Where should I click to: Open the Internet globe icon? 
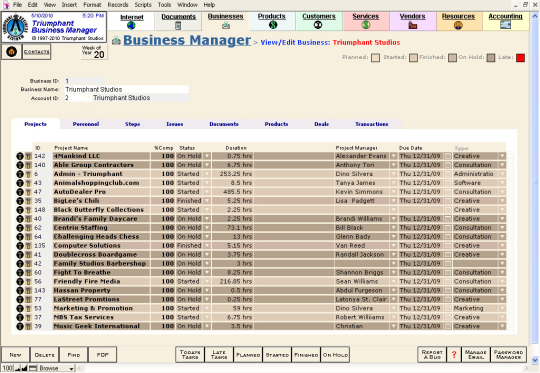[131, 25]
